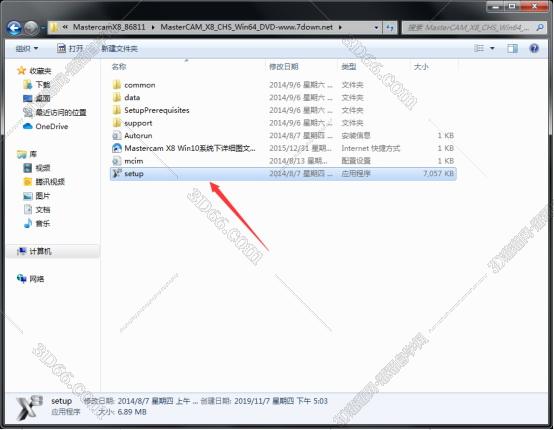Click the Back navigation arrow

click(14, 27)
